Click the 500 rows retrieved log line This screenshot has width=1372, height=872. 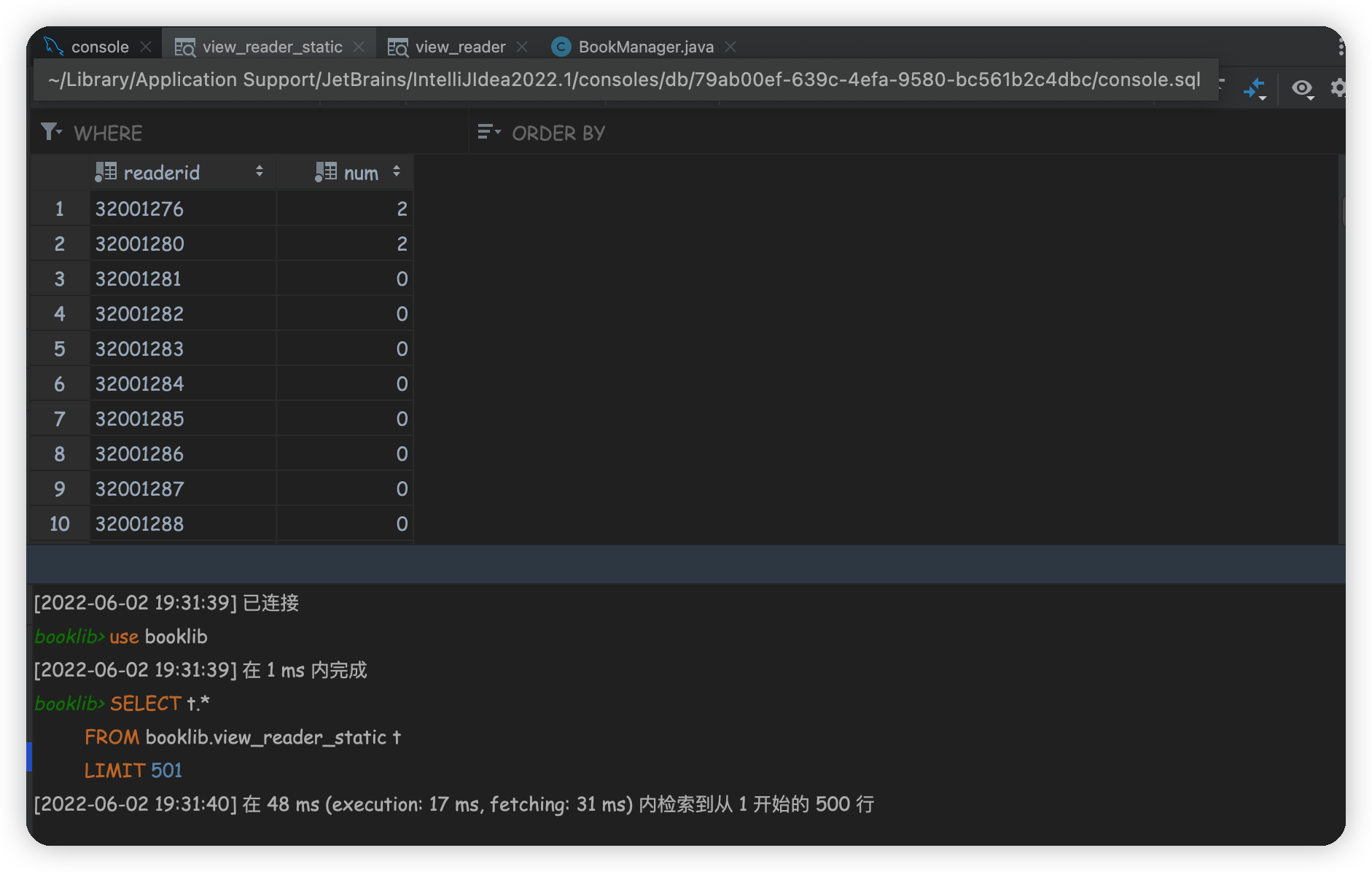(x=454, y=804)
